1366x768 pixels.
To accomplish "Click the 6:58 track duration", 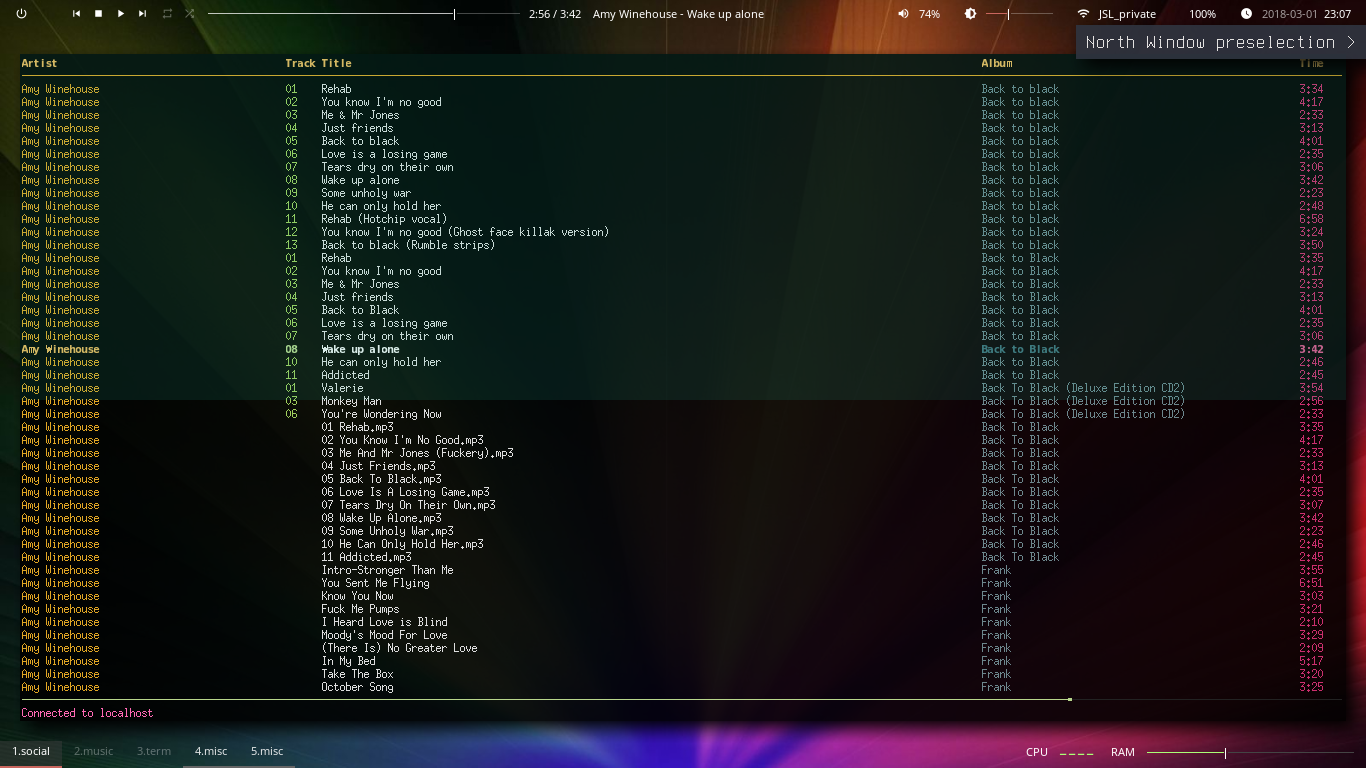I will click(1311, 219).
